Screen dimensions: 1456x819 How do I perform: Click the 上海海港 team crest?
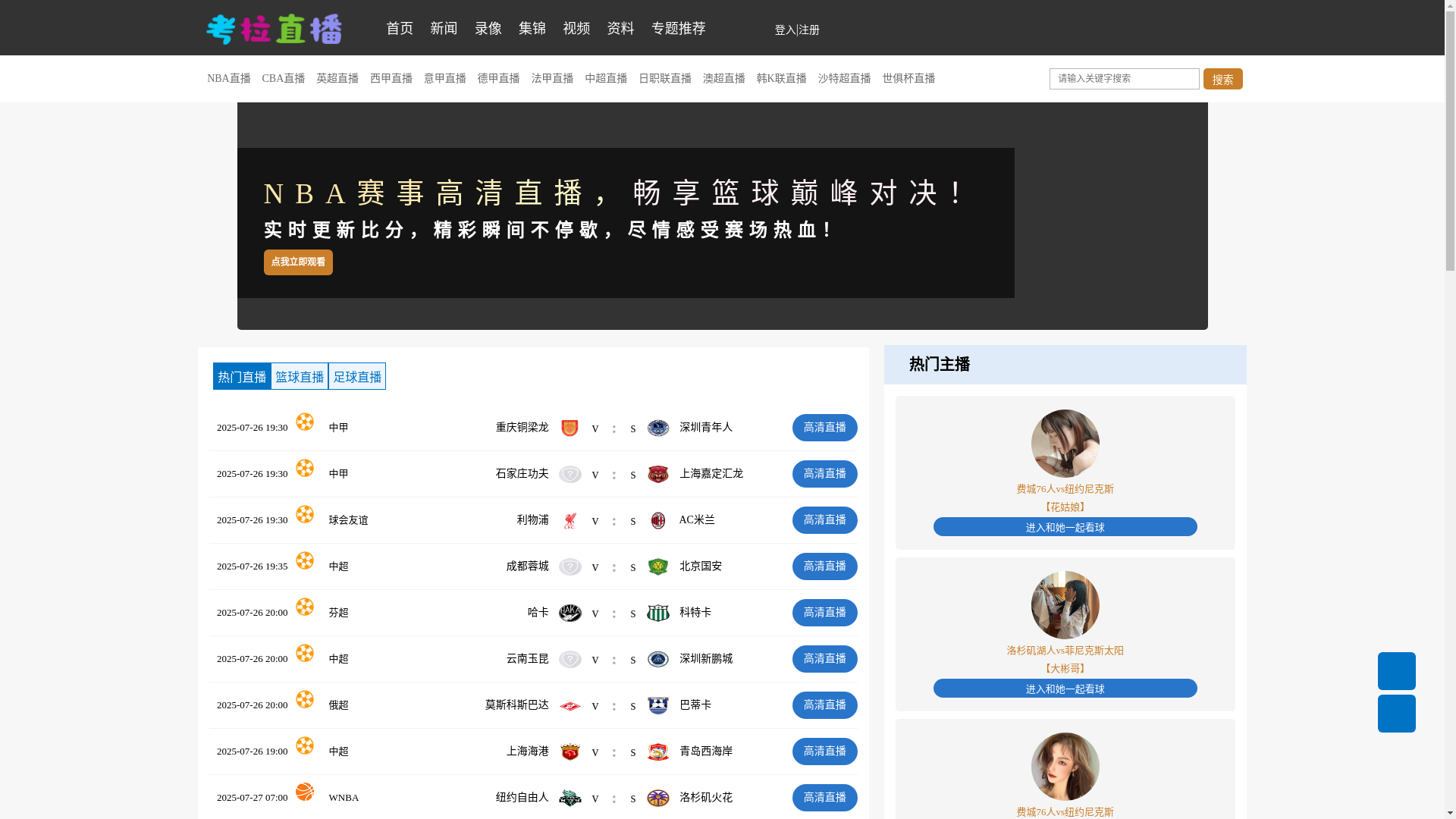point(570,752)
